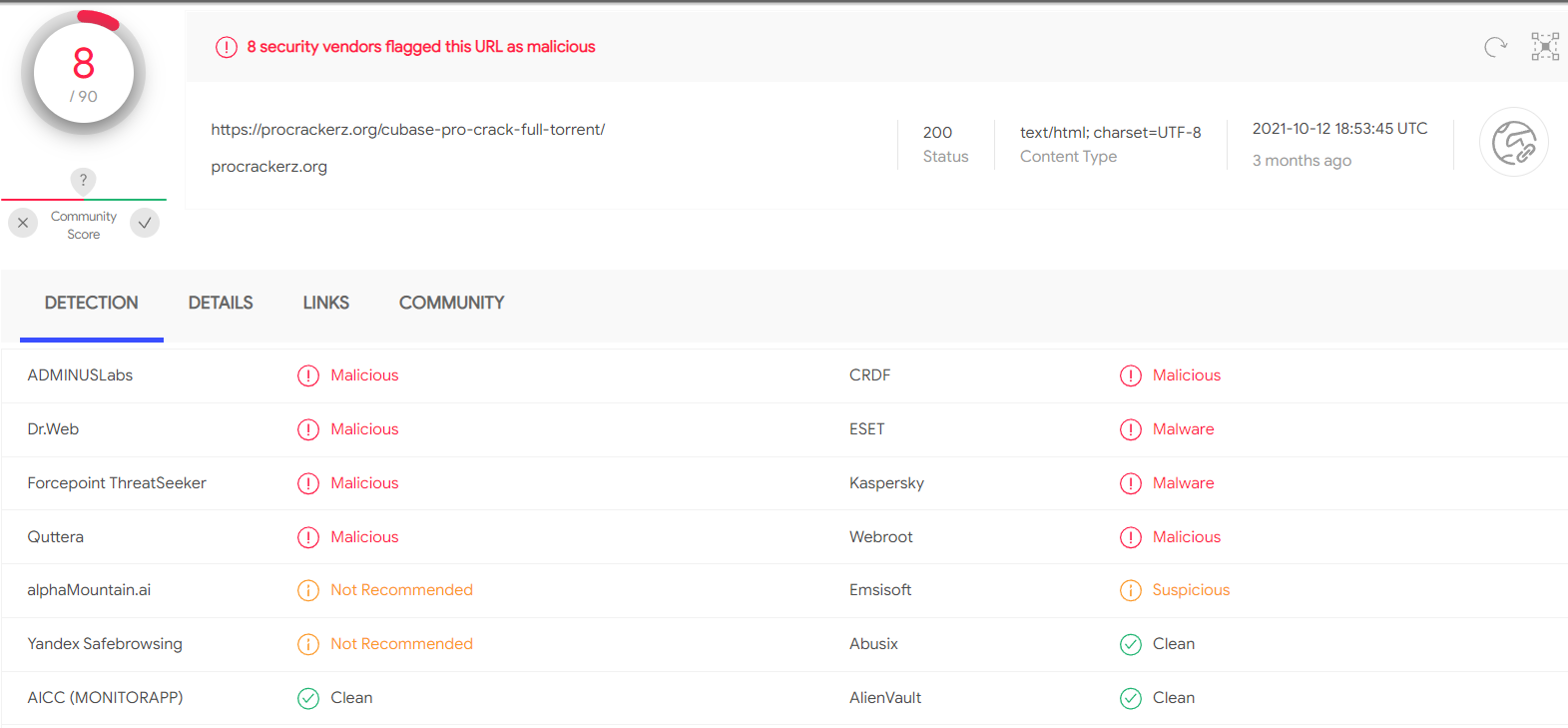
Task: Vote up with the community checkmark icon
Action: click(145, 223)
